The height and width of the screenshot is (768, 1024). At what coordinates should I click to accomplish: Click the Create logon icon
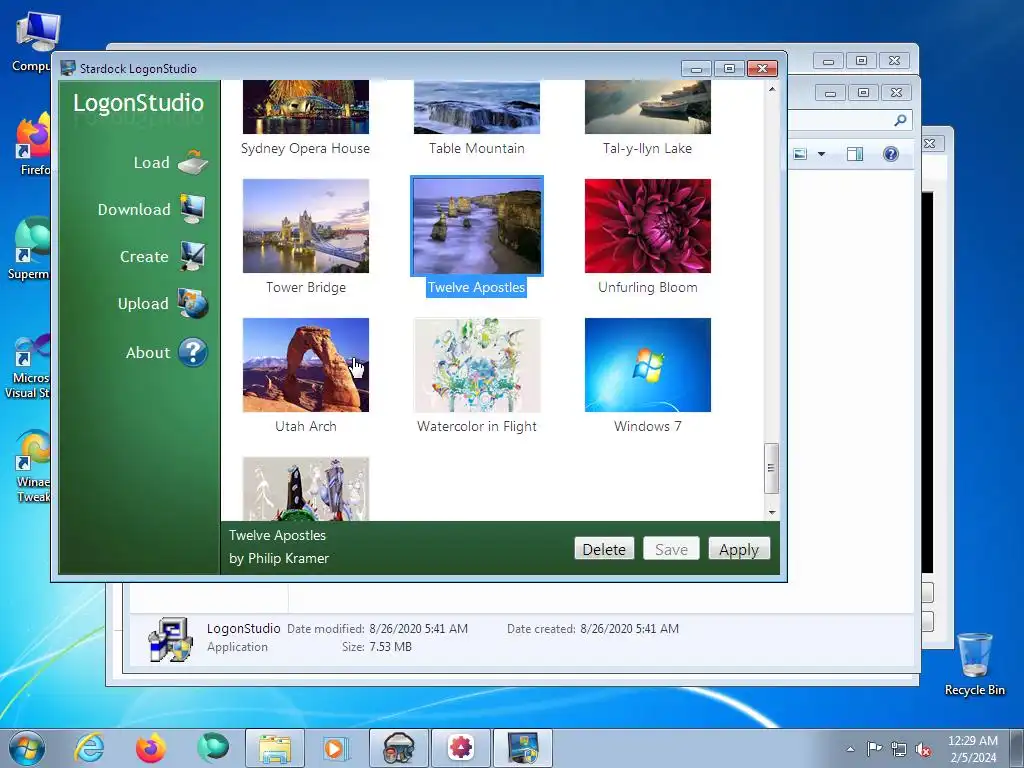pyautogui.click(x=193, y=256)
